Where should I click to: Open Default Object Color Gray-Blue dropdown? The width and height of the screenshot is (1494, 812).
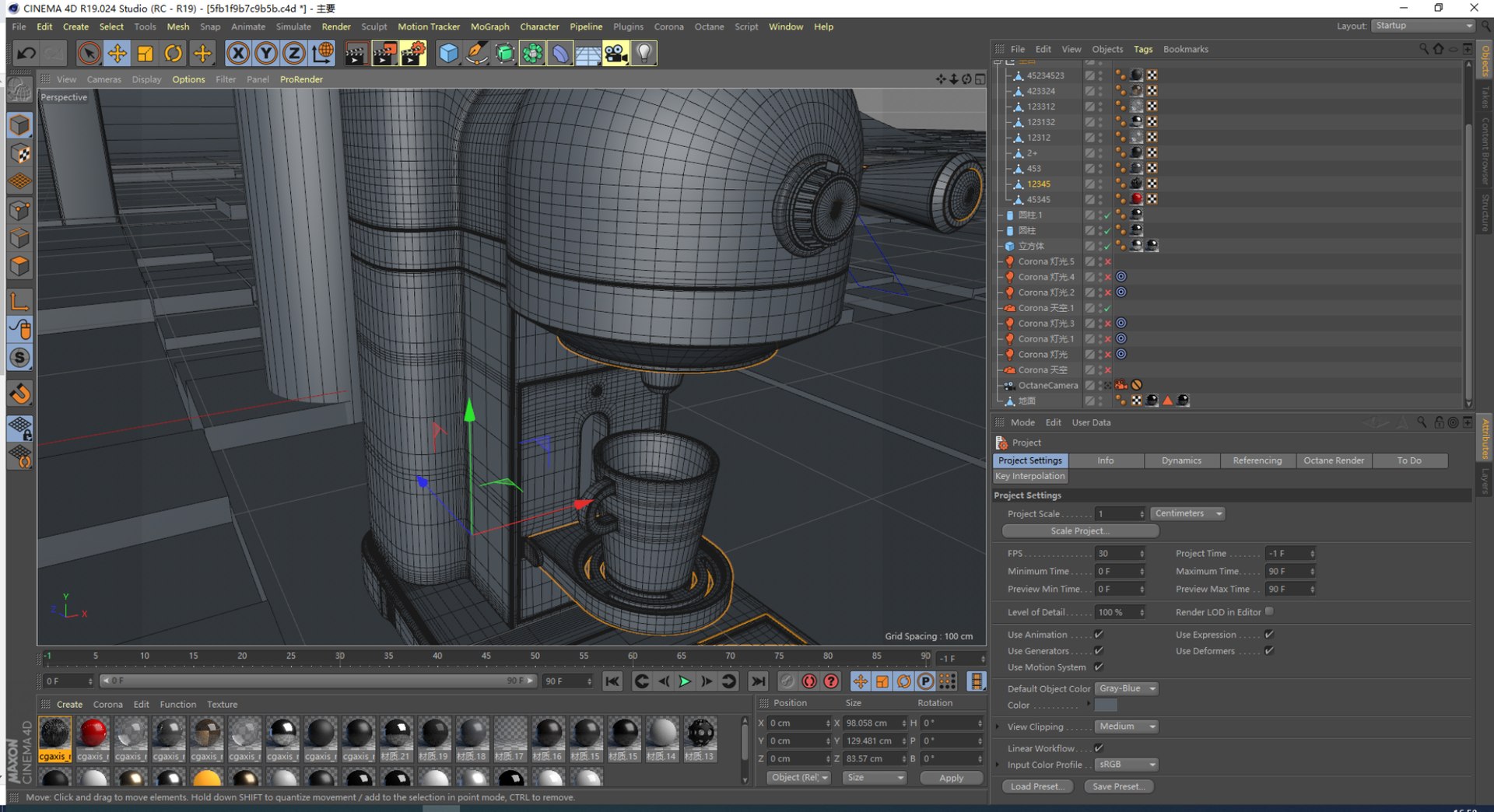point(1126,688)
